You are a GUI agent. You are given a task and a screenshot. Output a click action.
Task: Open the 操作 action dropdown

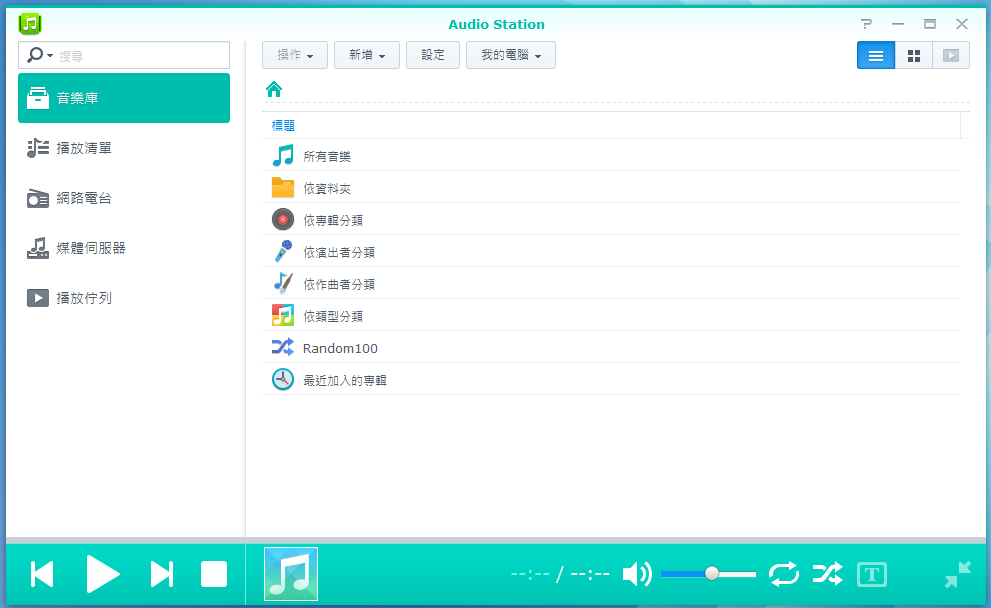pos(295,55)
